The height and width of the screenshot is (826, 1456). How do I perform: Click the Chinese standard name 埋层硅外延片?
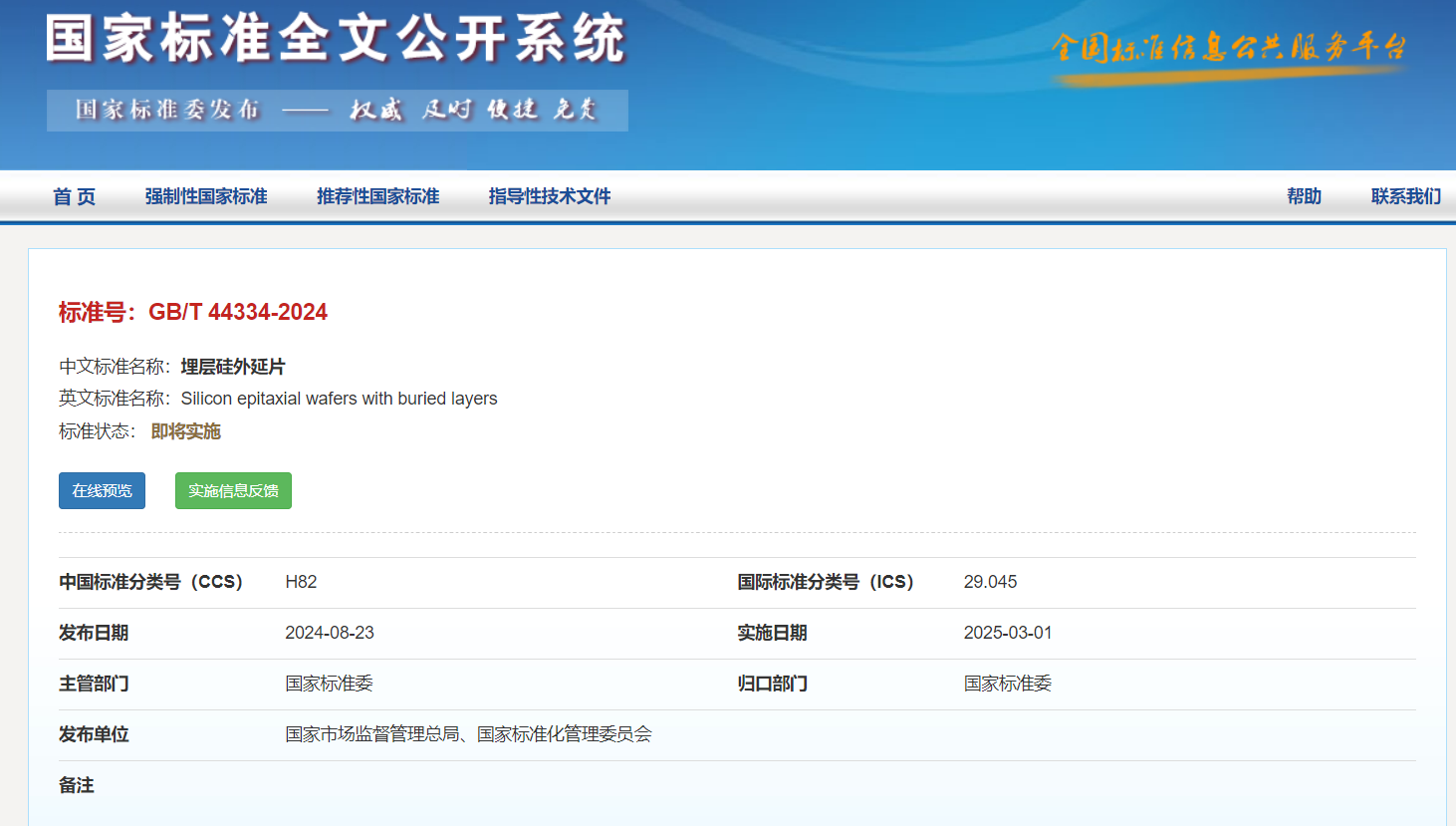[233, 368]
